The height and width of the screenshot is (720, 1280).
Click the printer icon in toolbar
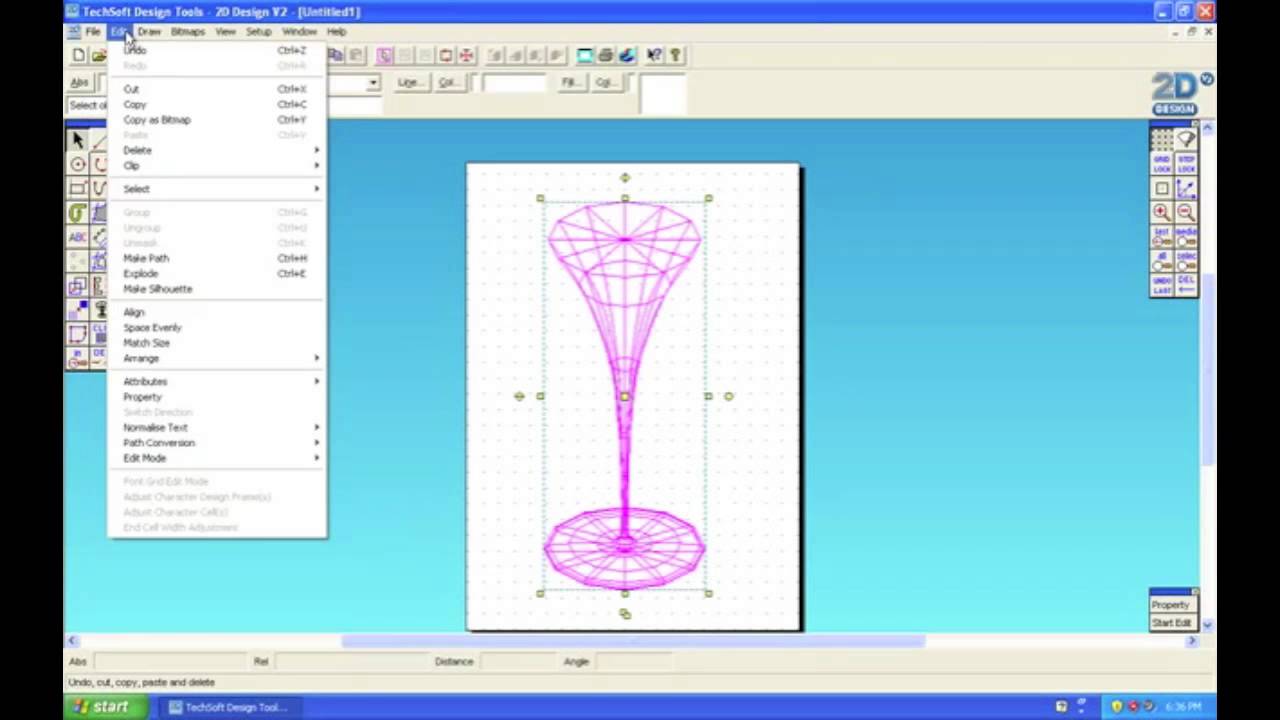(x=606, y=55)
